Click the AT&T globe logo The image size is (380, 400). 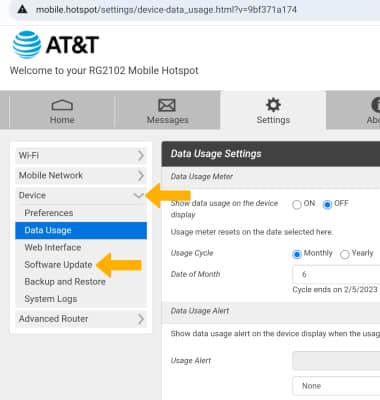27,45
